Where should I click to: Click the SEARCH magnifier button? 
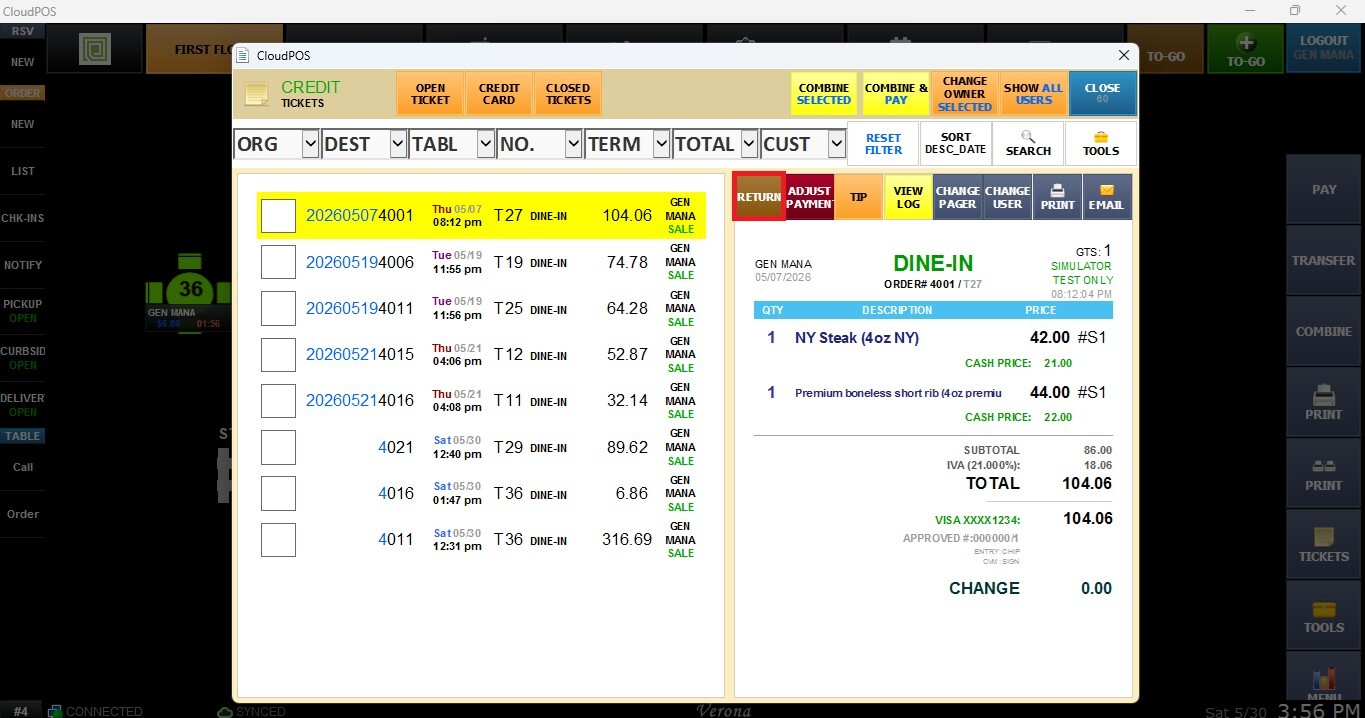pyautogui.click(x=1028, y=144)
